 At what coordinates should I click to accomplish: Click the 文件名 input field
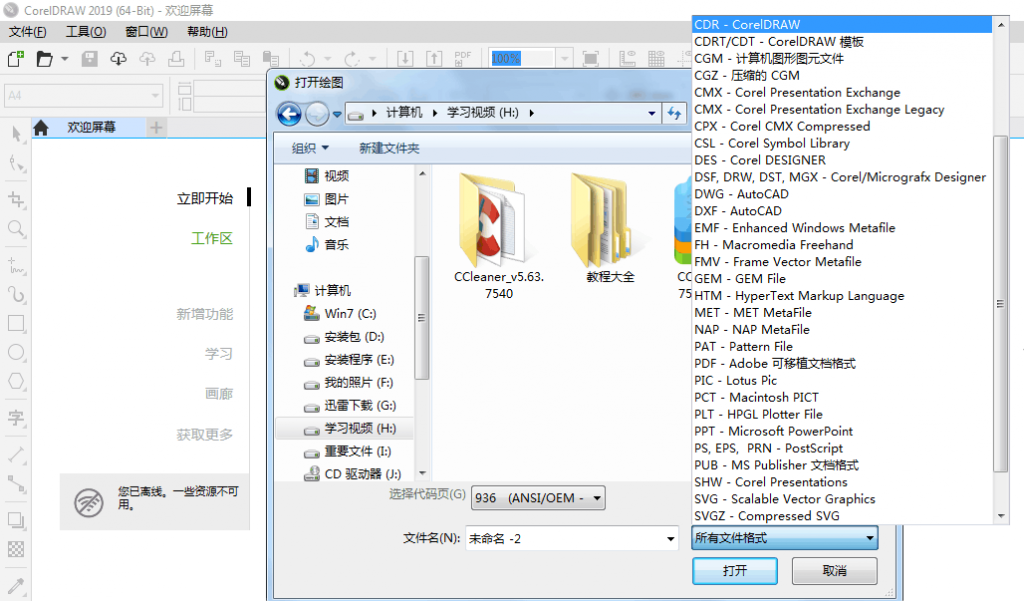coord(565,539)
